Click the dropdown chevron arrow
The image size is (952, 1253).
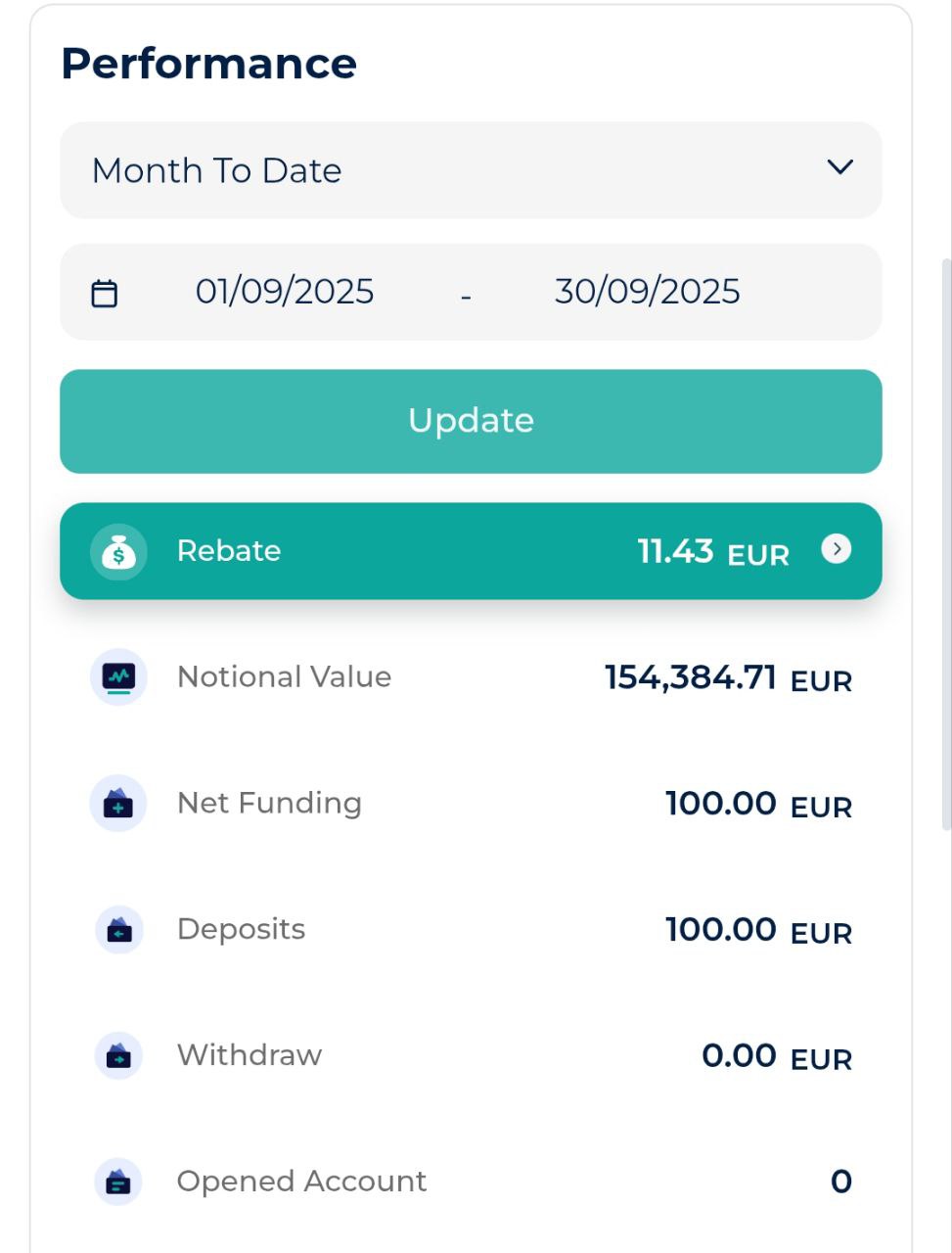839,167
